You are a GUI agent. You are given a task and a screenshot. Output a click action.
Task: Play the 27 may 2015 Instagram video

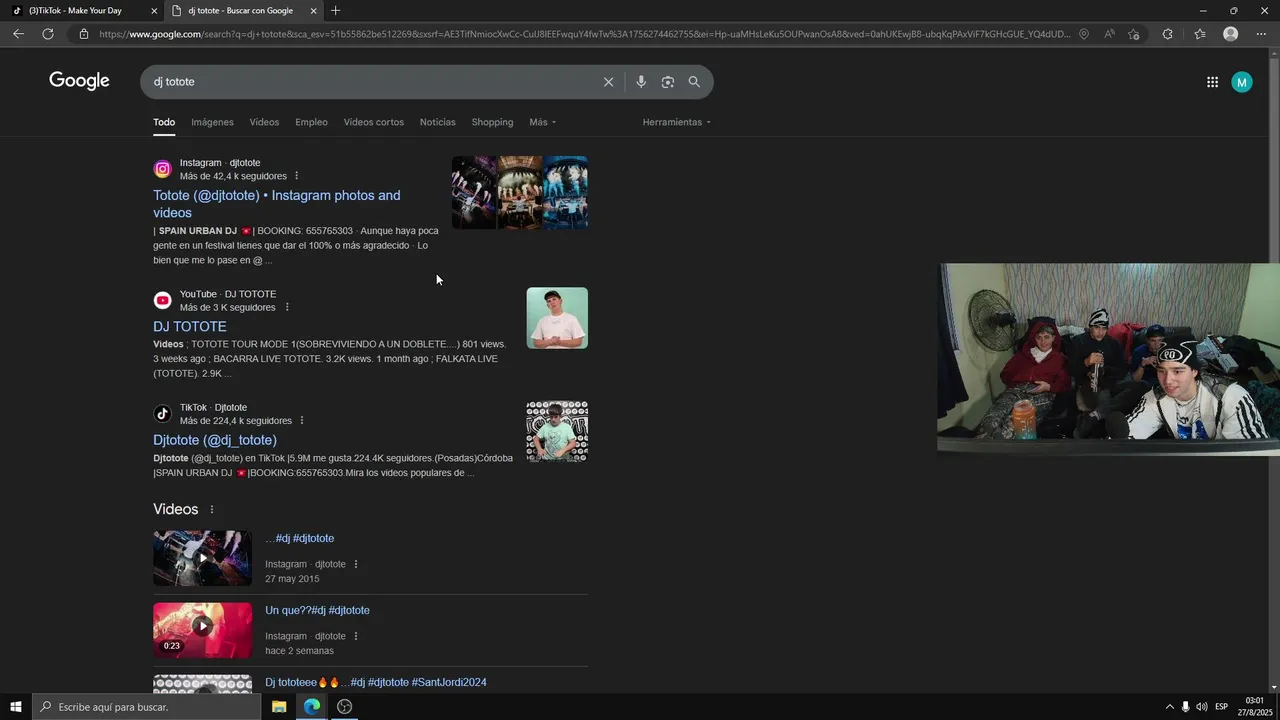point(202,558)
